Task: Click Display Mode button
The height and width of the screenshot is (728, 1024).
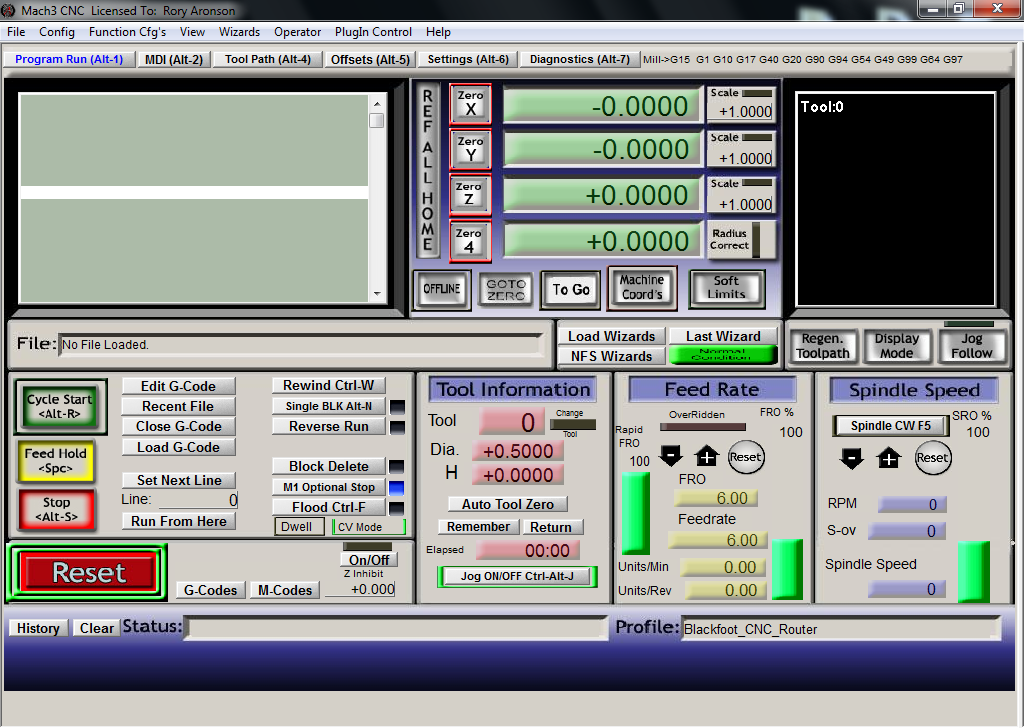Action: pyautogui.click(x=897, y=346)
